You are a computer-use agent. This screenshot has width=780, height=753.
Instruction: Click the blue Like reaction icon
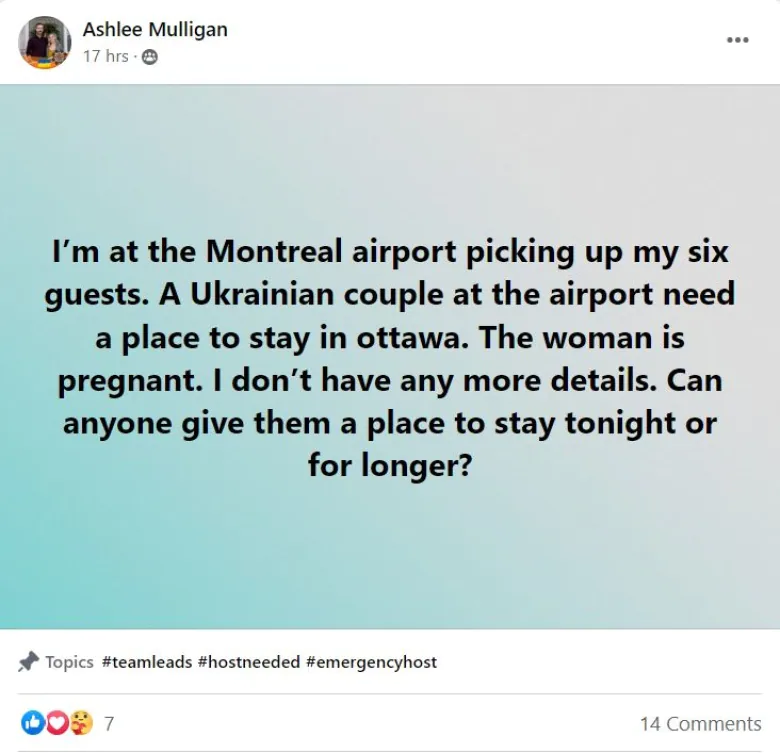(32, 723)
